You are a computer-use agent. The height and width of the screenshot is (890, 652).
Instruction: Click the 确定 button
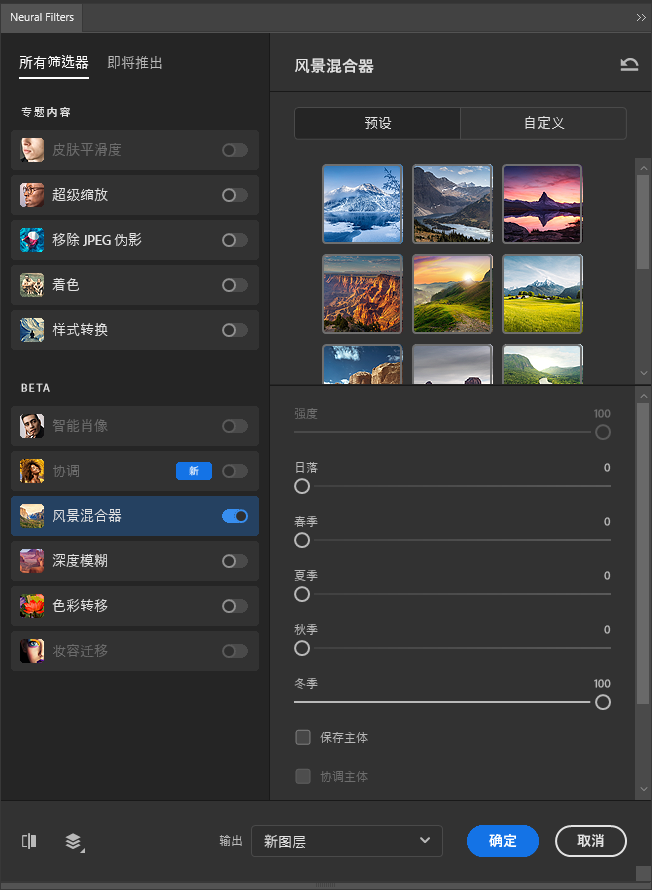click(x=503, y=841)
